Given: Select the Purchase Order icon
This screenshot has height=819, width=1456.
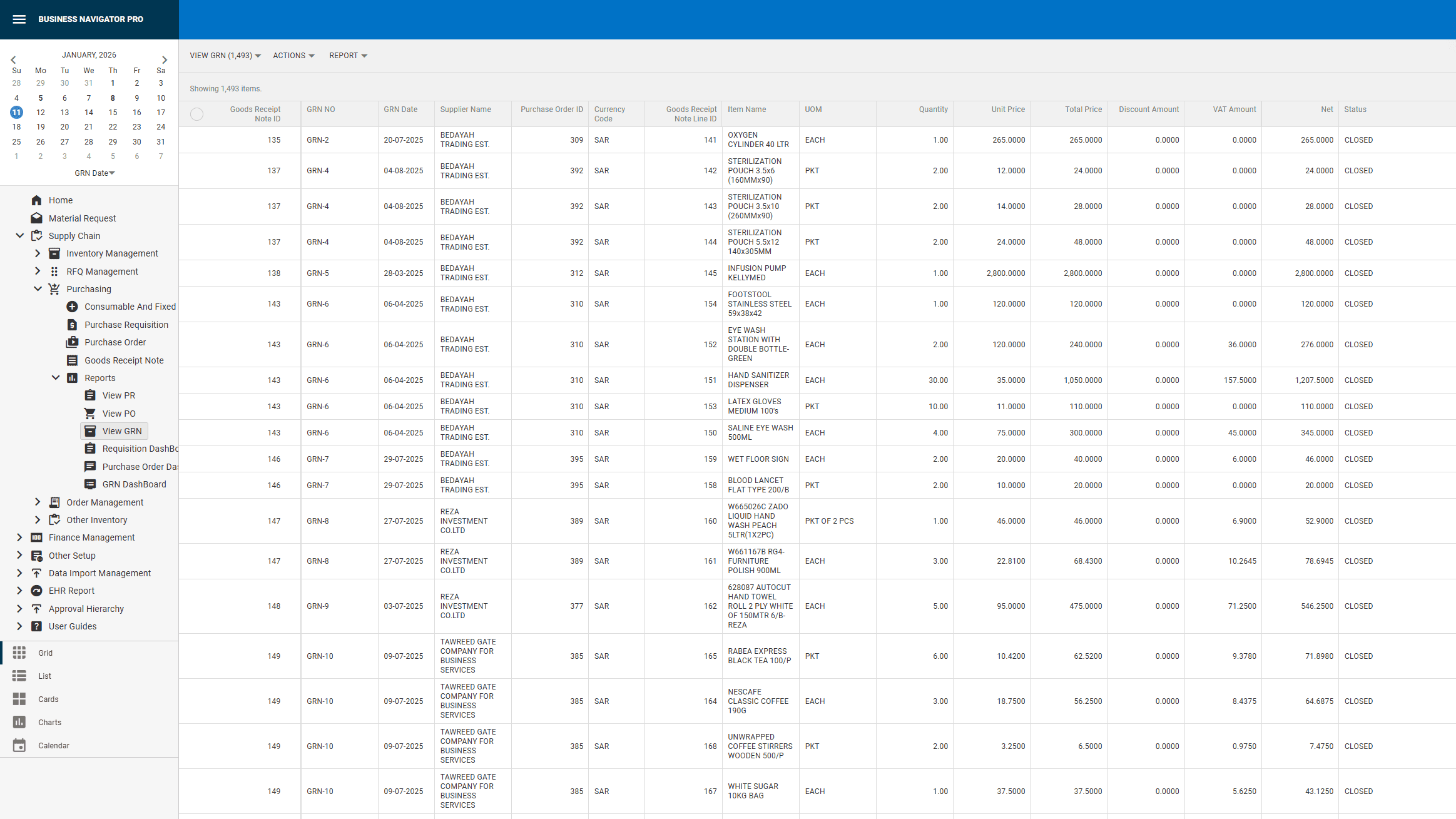Looking at the screenshot, I should 71,342.
